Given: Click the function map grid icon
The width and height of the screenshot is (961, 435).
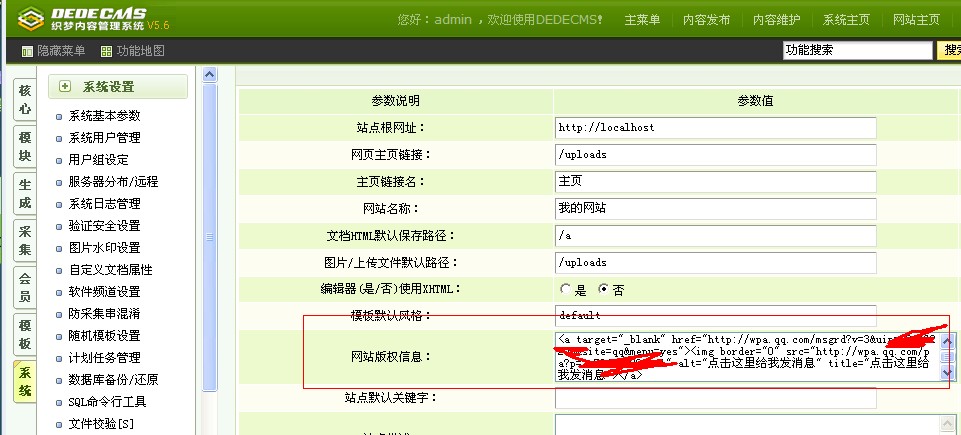Looking at the screenshot, I should click(x=107, y=51).
